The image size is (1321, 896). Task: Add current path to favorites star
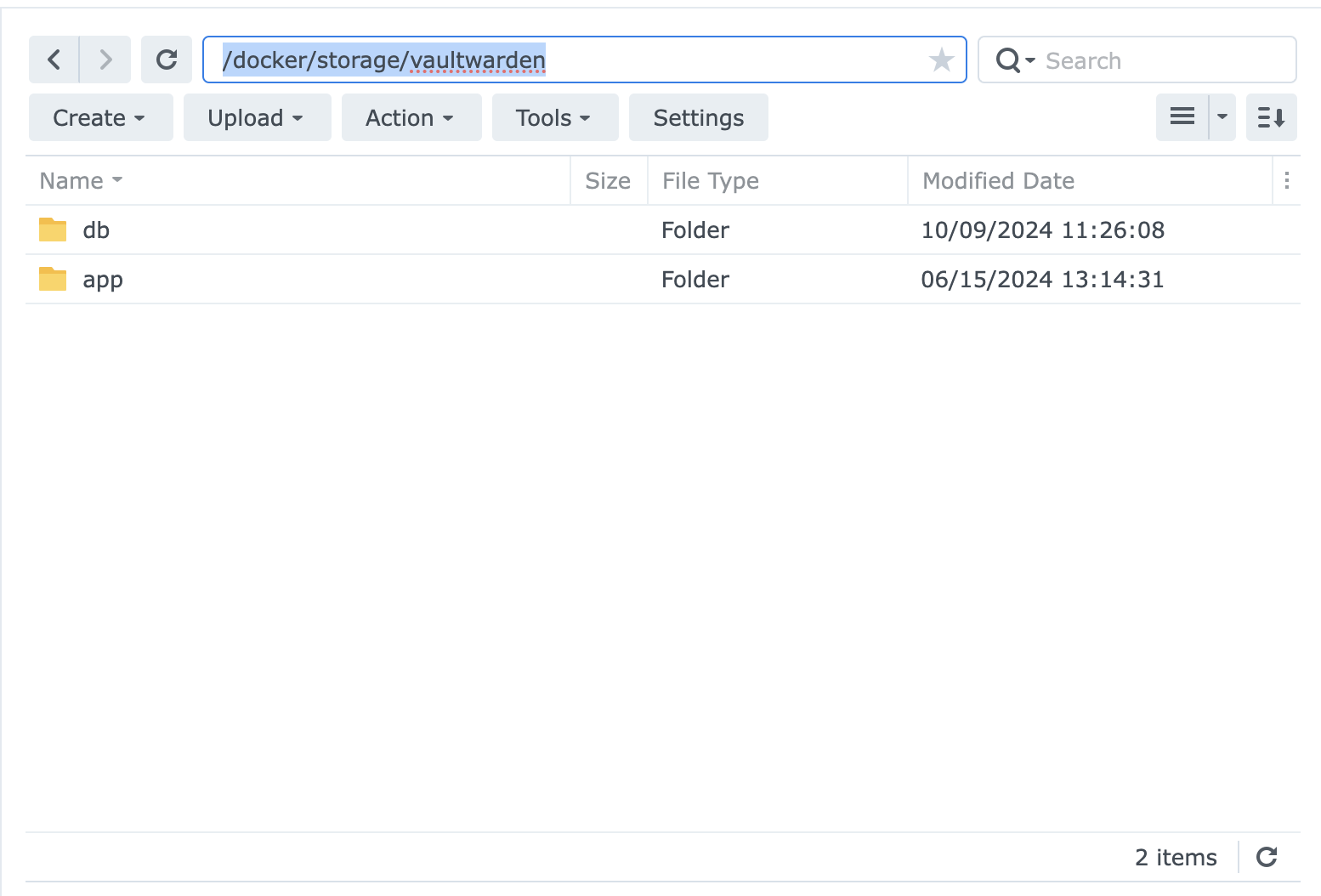click(x=941, y=60)
